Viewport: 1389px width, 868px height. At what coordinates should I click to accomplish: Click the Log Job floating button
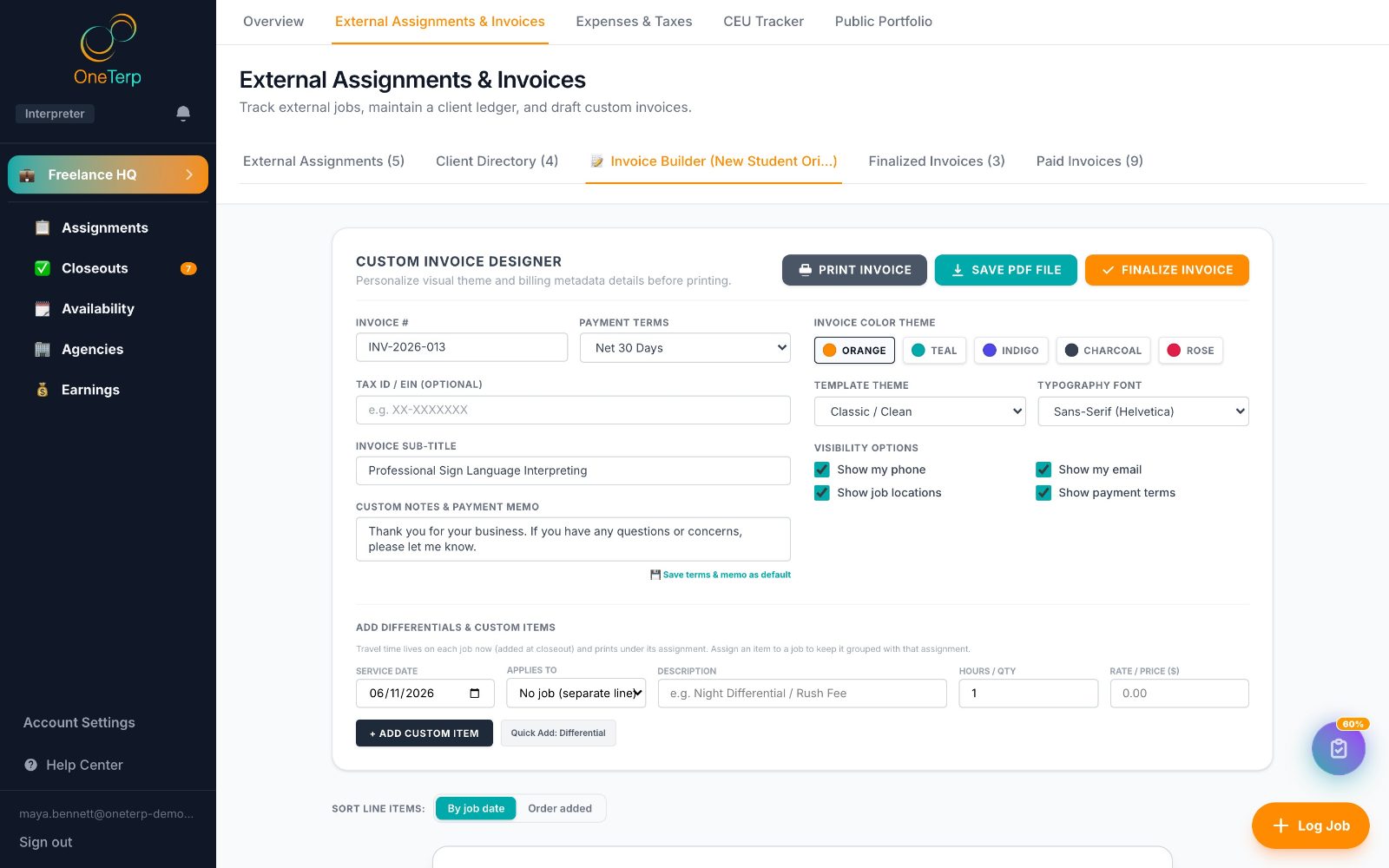(x=1311, y=825)
